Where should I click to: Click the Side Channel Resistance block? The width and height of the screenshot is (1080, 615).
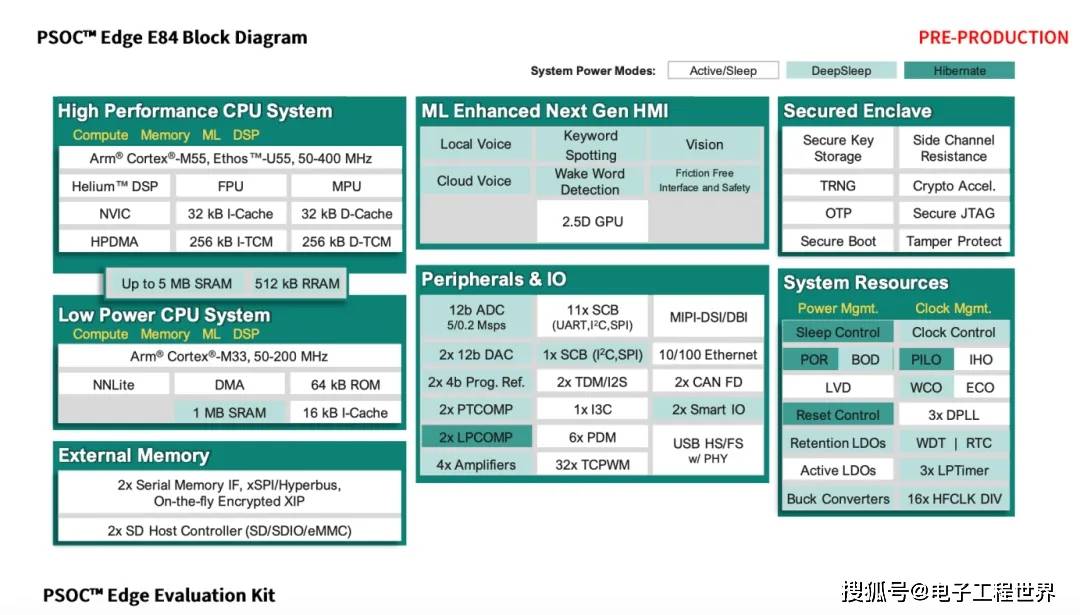[954, 147]
